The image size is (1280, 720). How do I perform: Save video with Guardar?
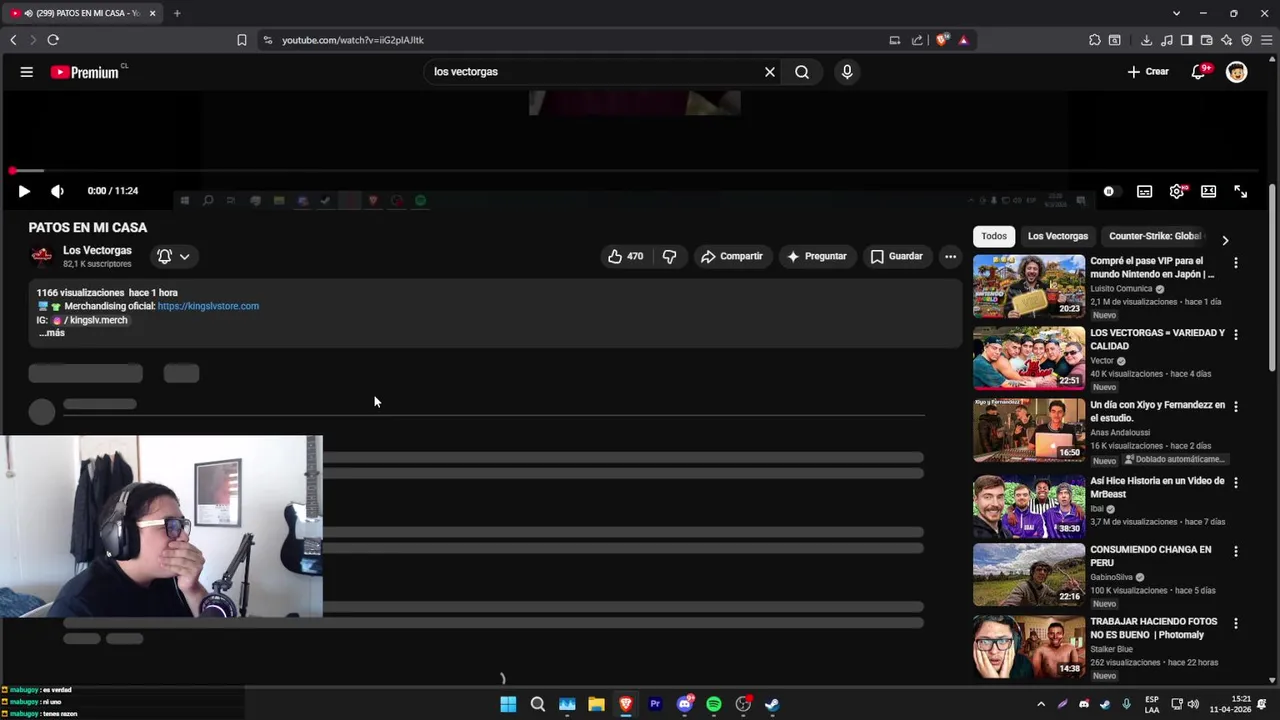coord(897,257)
